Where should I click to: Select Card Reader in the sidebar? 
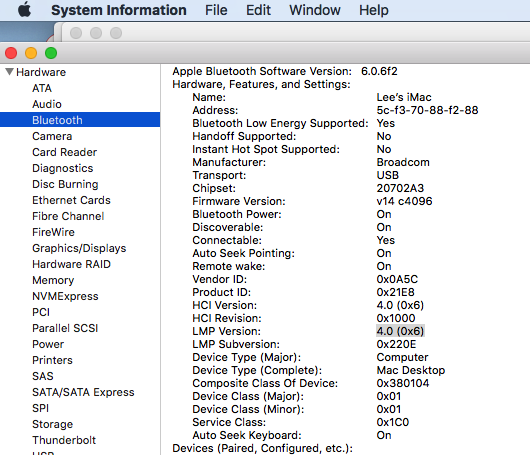(x=65, y=152)
